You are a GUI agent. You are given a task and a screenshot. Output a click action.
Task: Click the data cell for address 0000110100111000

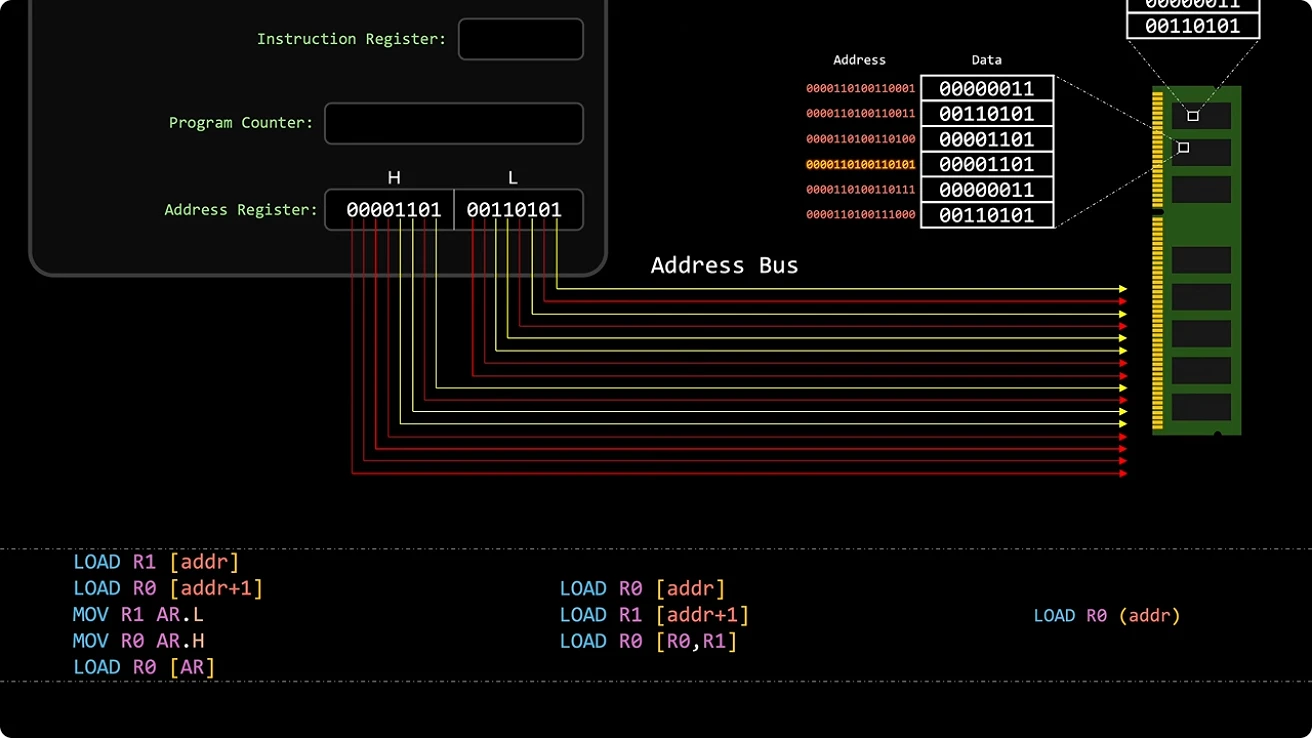(987, 215)
